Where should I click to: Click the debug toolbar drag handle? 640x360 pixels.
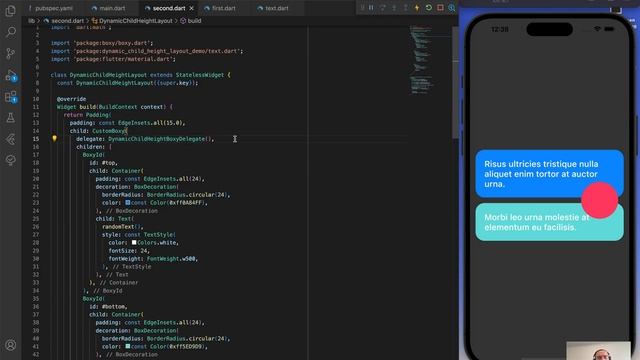pos(362,8)
